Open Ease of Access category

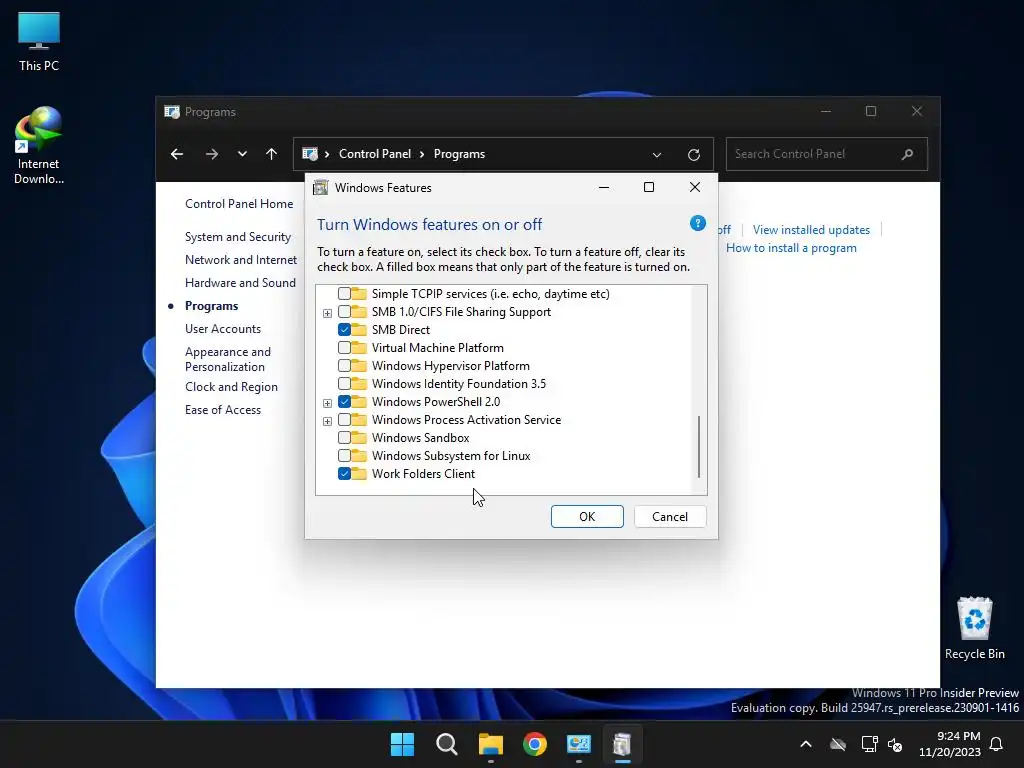coord(223,409)
